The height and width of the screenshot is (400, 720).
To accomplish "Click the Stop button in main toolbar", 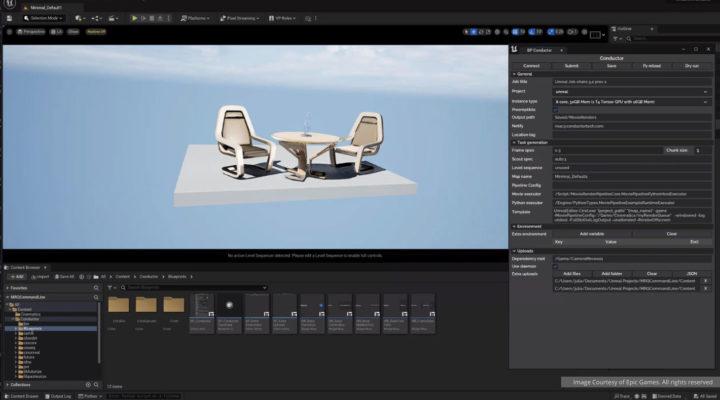I will [x=152, y=18].
